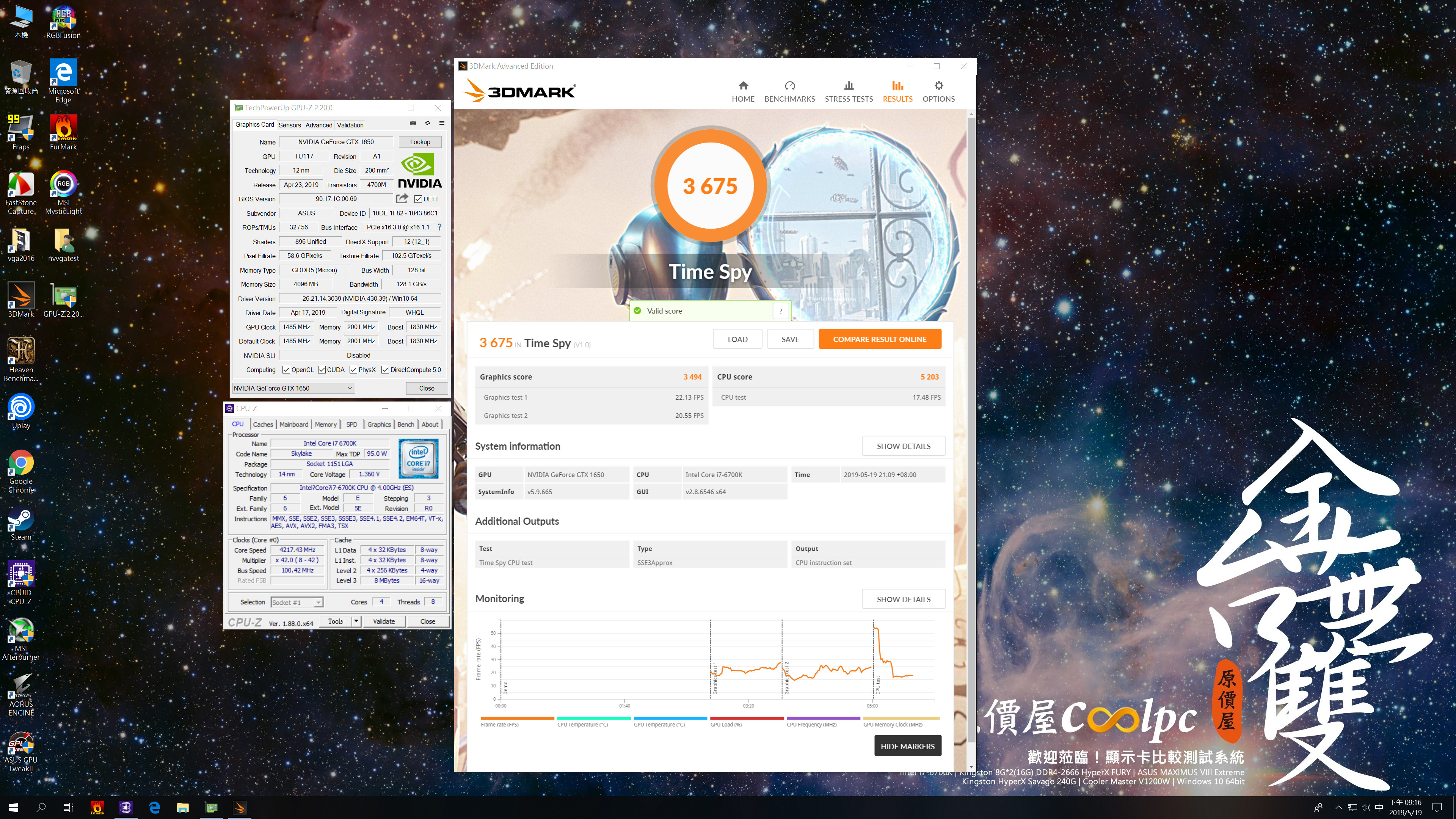Click the Frame rate (FPS) legend bar
The height and width of the screenshot is (819, 1456).
[516, 719]
